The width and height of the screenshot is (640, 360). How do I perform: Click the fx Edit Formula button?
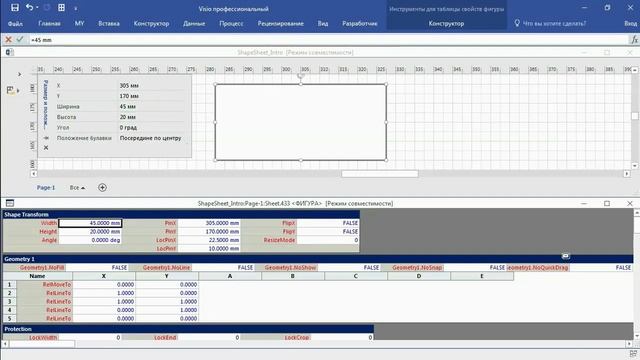click(x=634, y=40)
